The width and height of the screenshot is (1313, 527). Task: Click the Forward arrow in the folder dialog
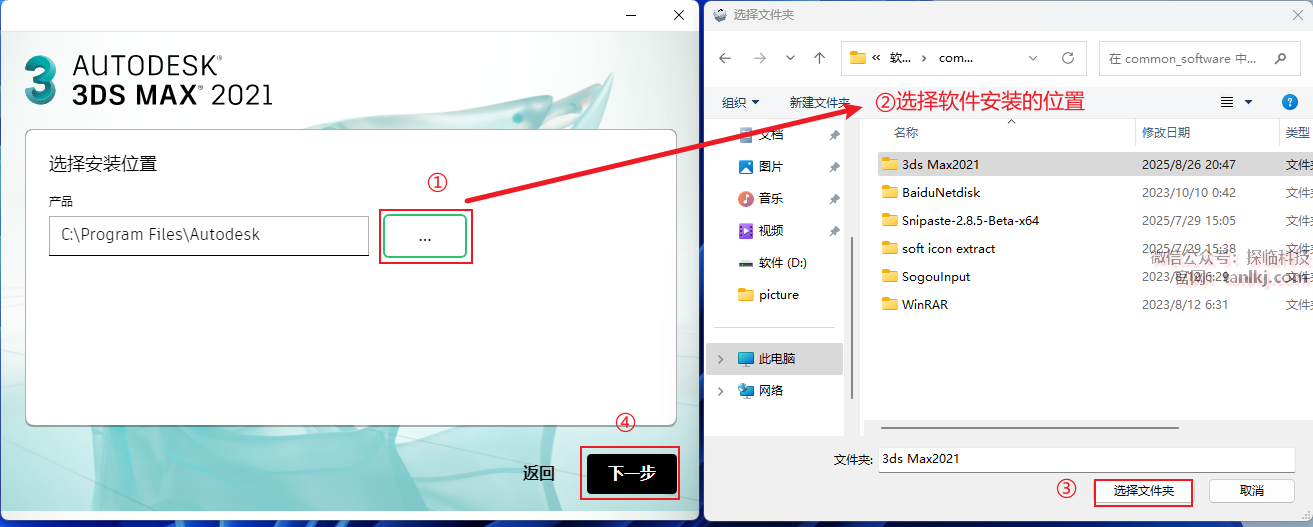(x=759, y=58)
